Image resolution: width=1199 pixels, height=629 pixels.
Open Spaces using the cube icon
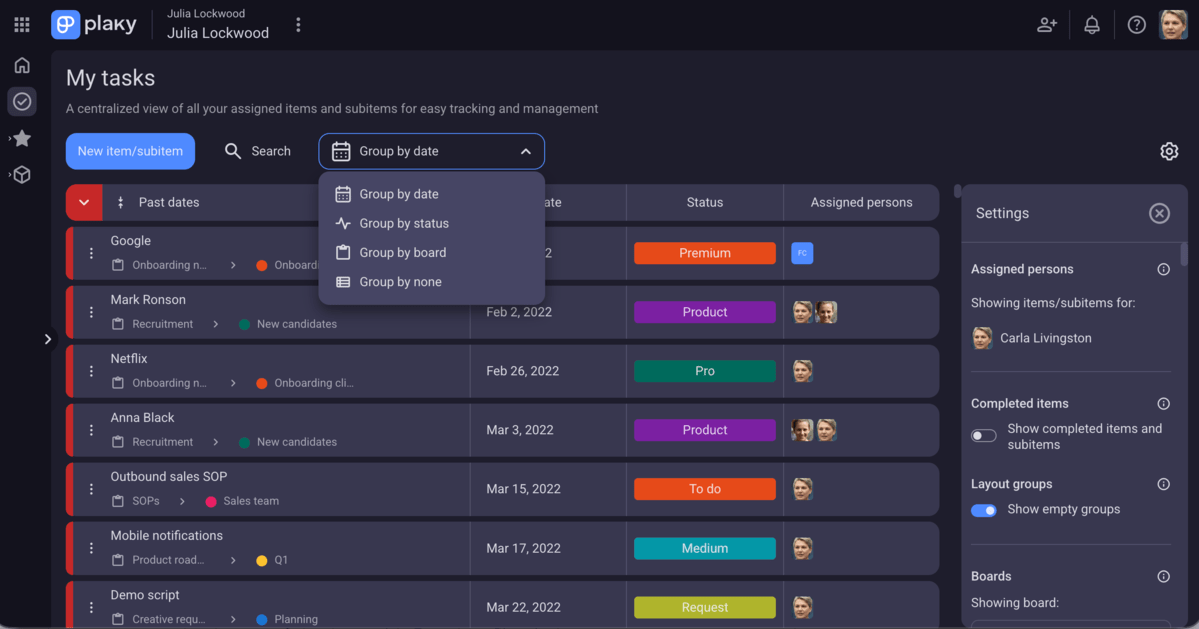click(x=20, y=174)
